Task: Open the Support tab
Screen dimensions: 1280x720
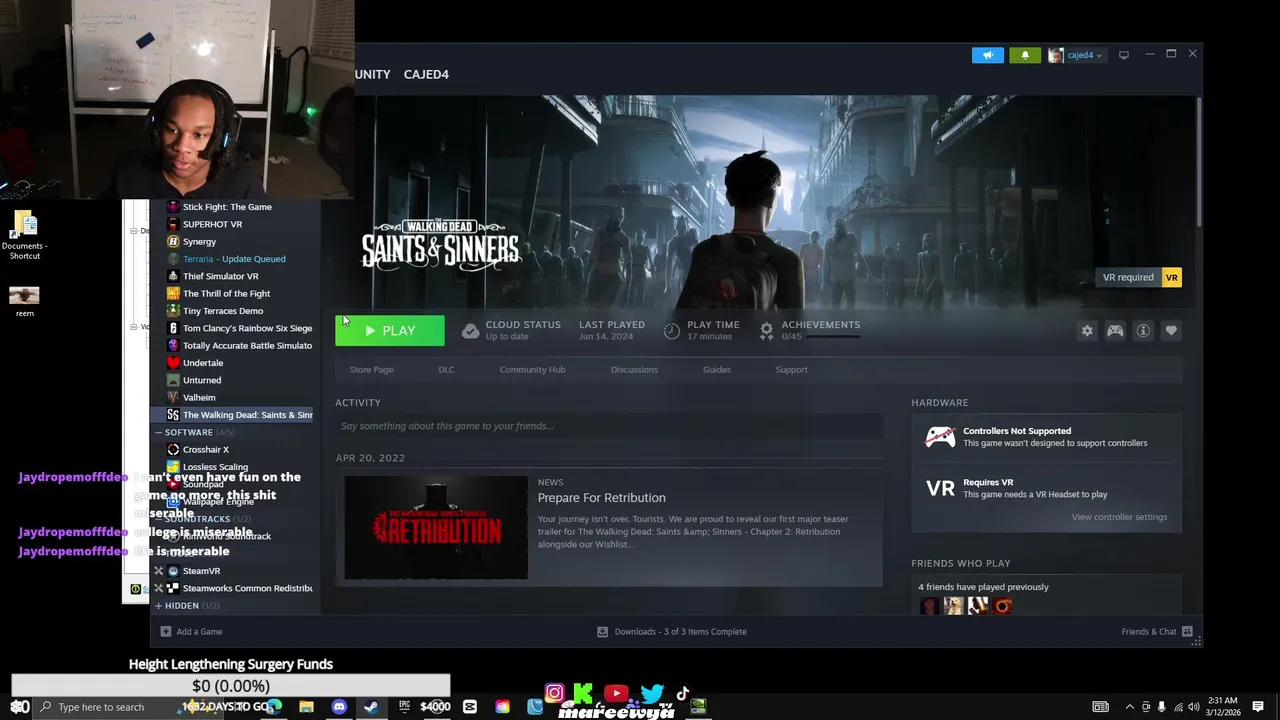Action: tap(791, 370)
